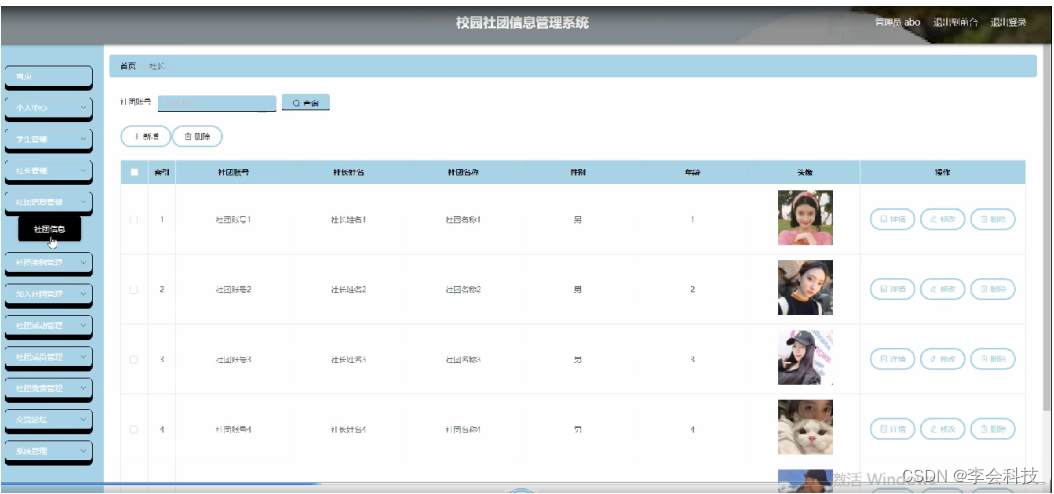Click 退出登录 in the top bar
The height and width of the screenshot is (494, 1054).
click(1008, 22)
